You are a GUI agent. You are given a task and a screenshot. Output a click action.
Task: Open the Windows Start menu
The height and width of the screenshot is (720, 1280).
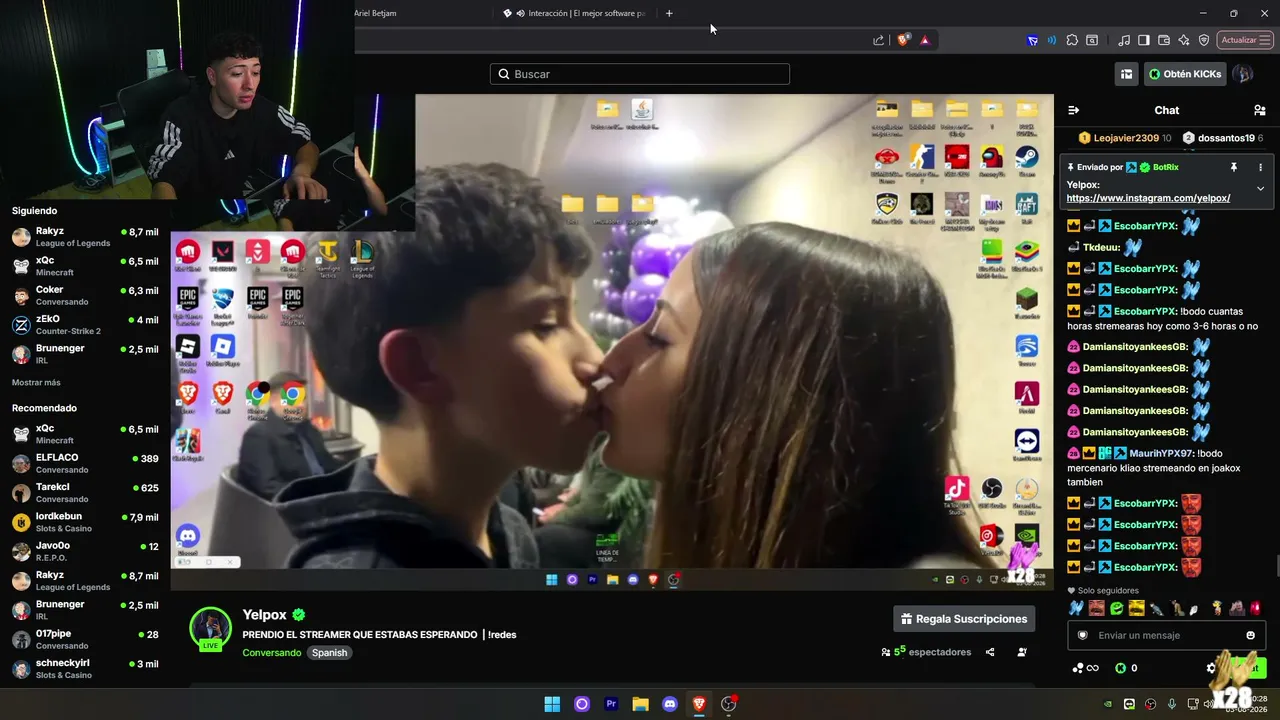point(552,704)
